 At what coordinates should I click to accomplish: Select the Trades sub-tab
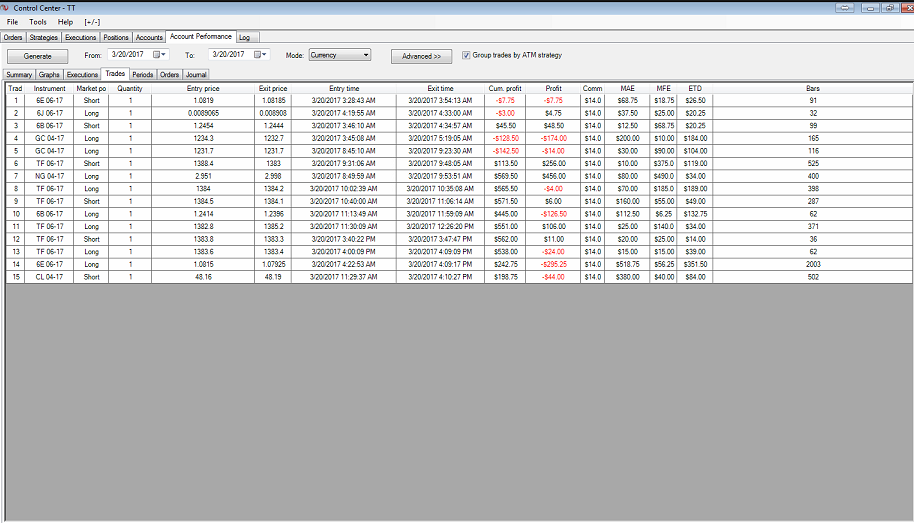tap(115, 73)
